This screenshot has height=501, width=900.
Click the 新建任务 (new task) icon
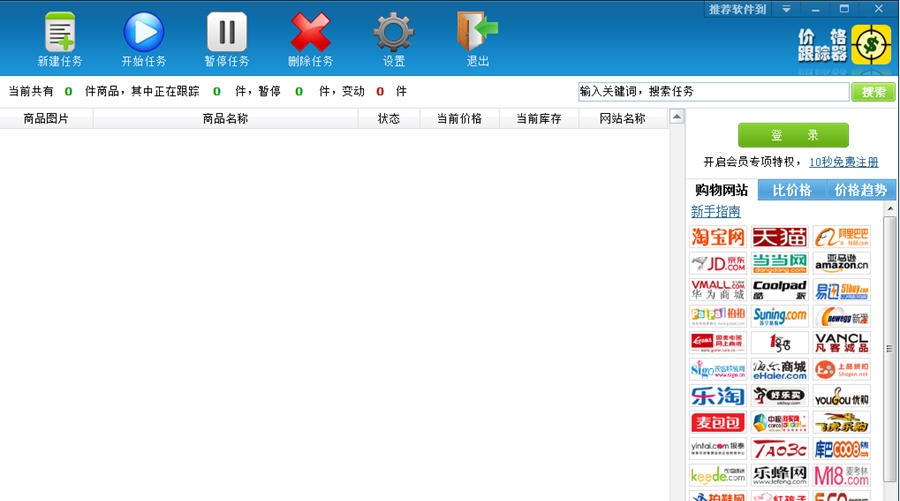pos(60,32)
